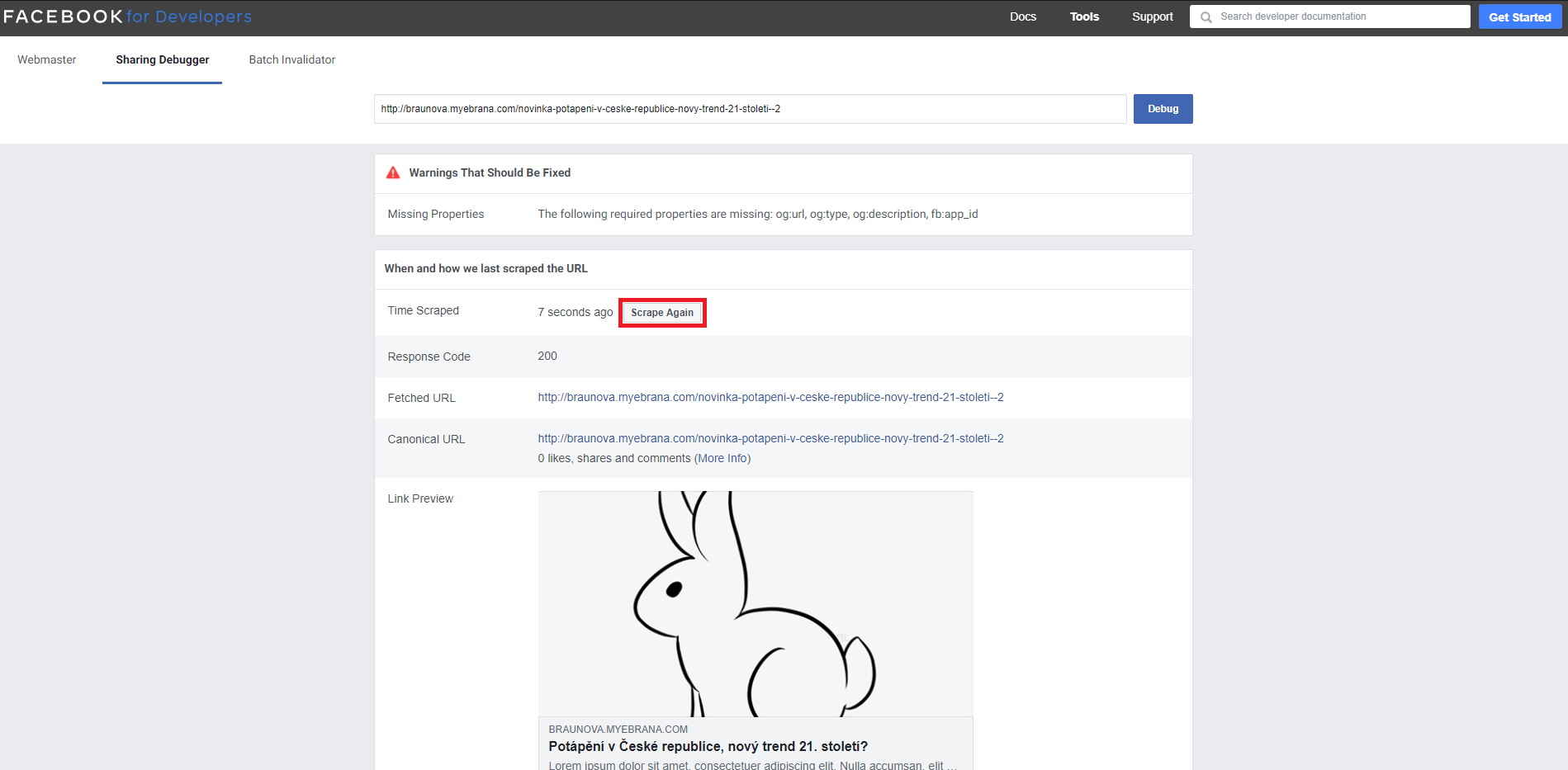1568x770 pixels.
Task: Click the Debug button
Action: (1163, 109)
